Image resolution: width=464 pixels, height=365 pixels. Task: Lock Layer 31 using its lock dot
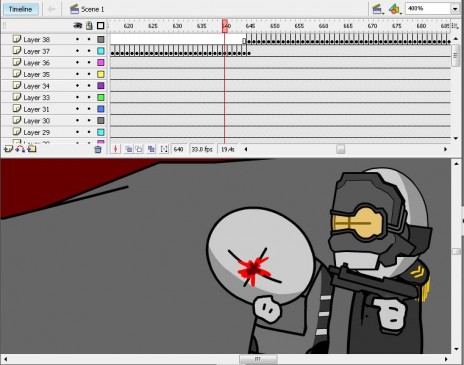click(x=89, y=109)
